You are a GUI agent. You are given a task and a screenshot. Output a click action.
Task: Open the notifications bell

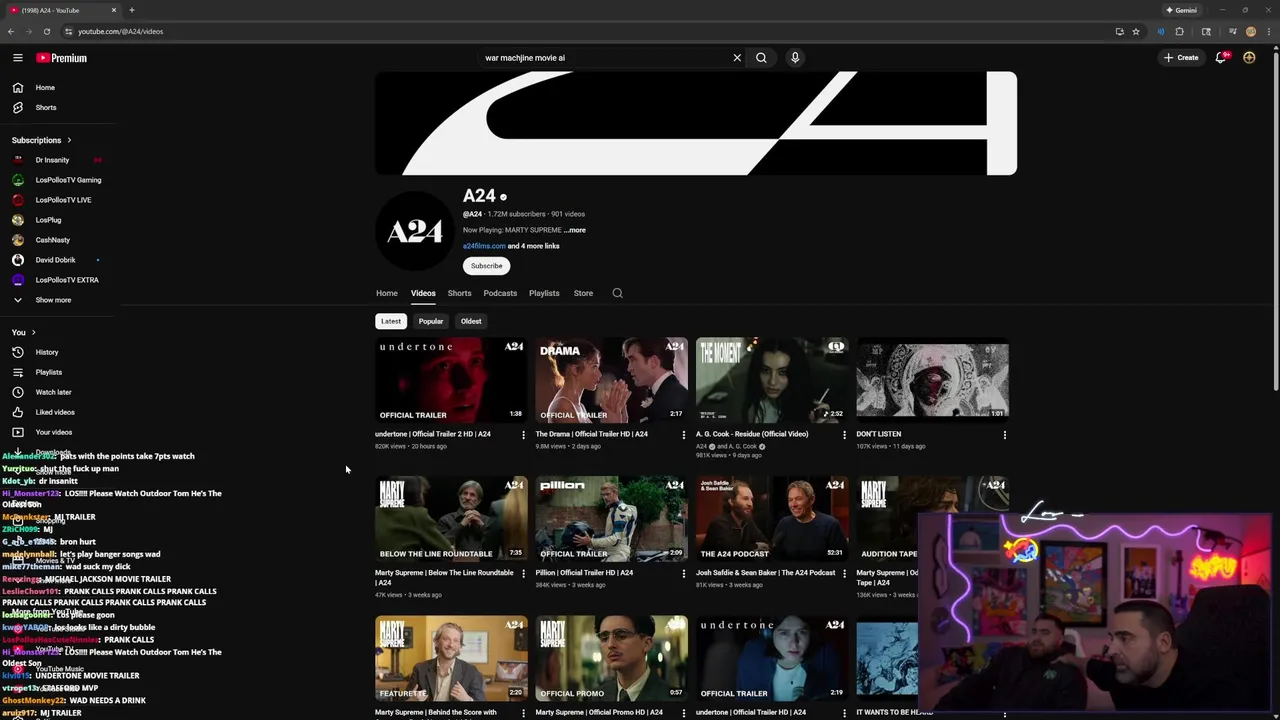pos(1220,58)
